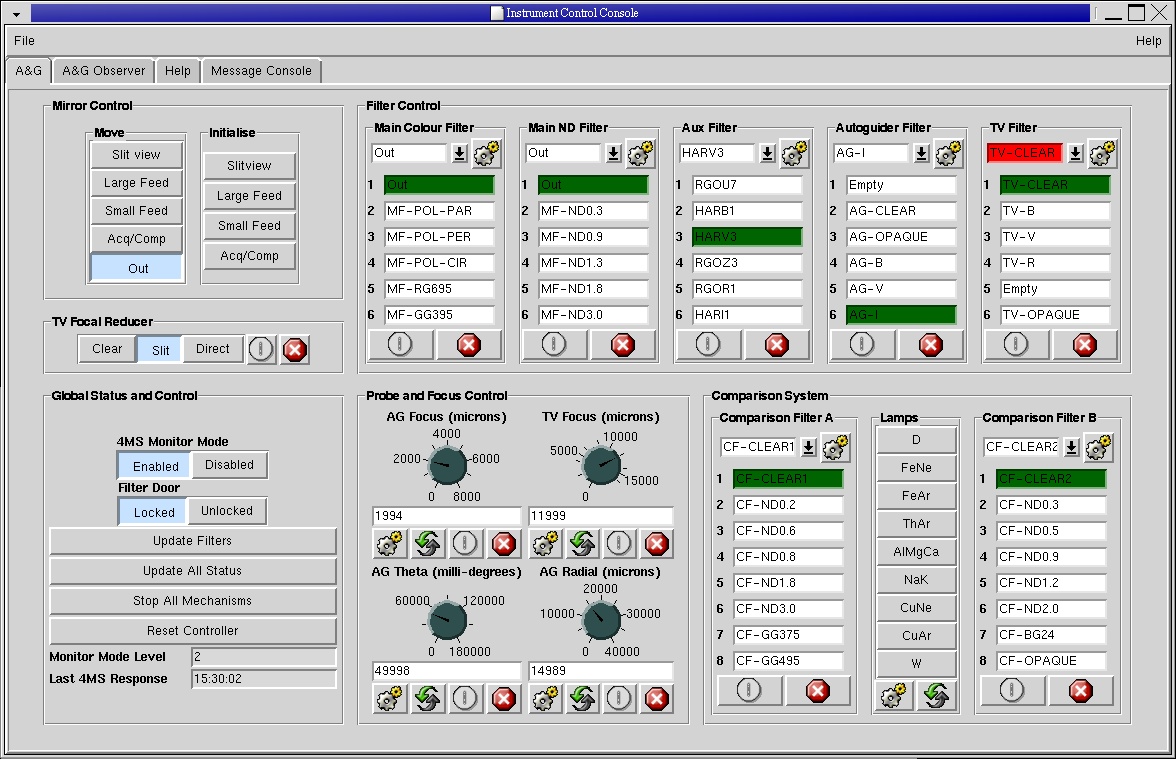
Task: Move mirror to Slit view
Action: tap(136, 154)
